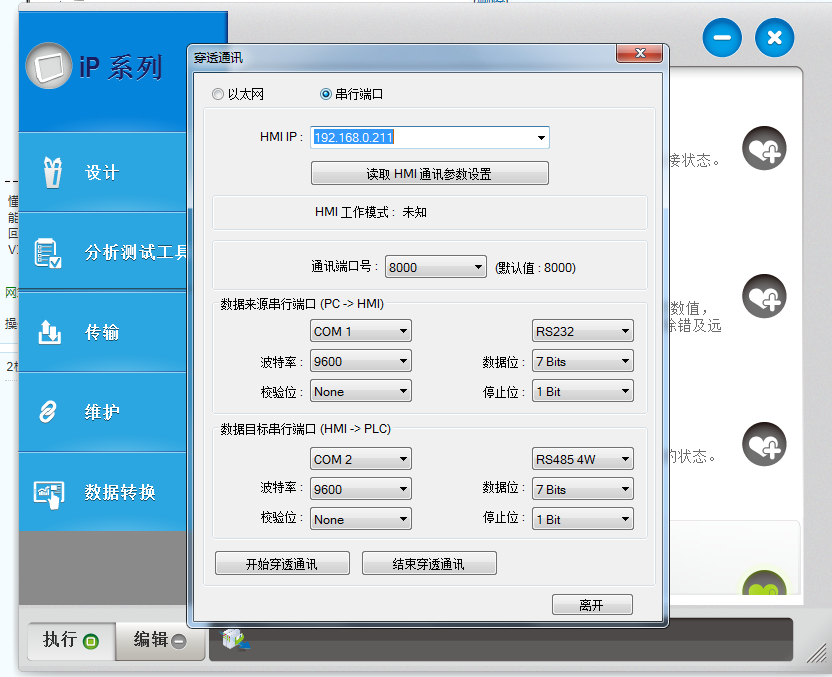
Task: Open the analysis test tool (分析测试工具) icon
Action: click(x=48, y=252)
